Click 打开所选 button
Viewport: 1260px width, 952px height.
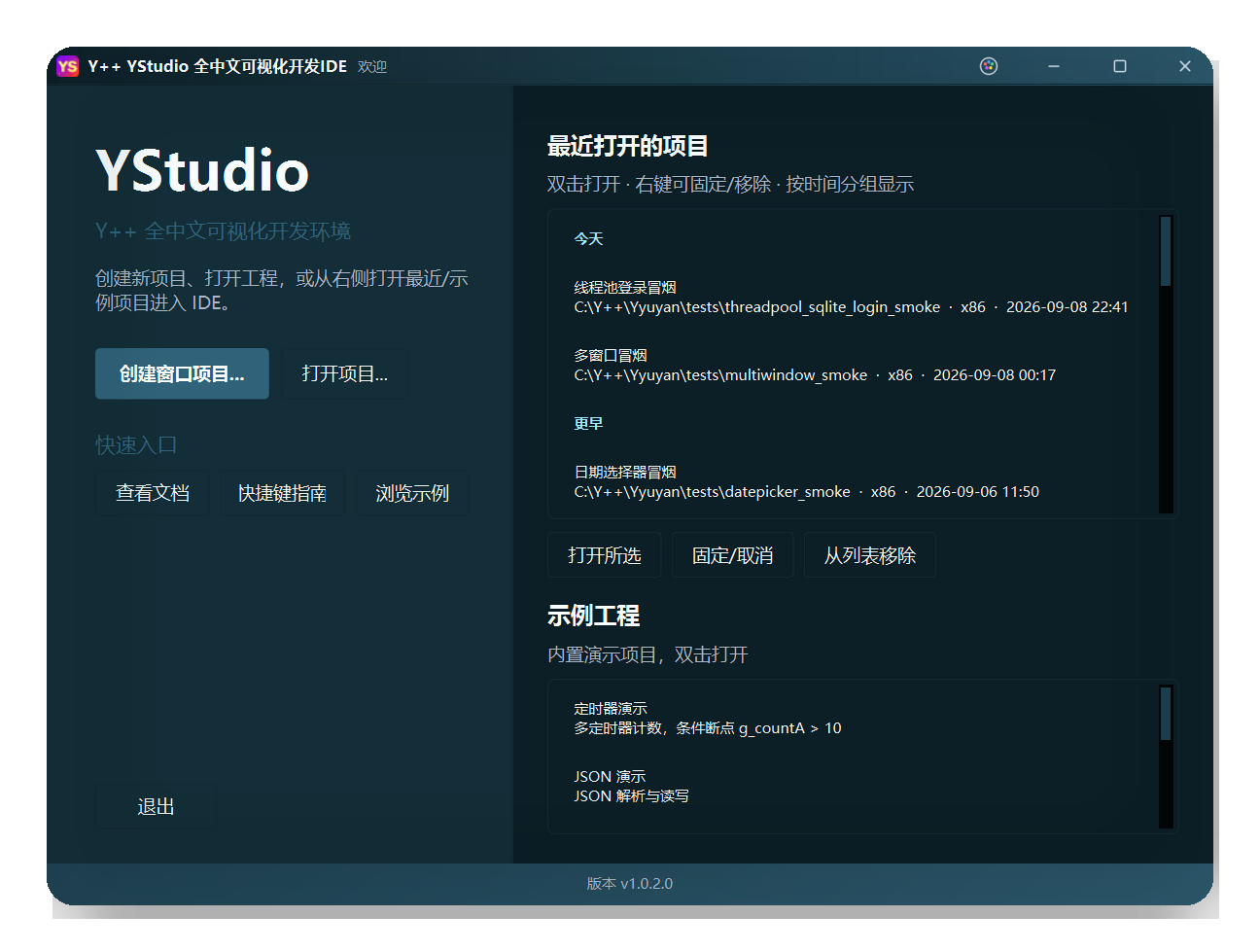[604, 555]
